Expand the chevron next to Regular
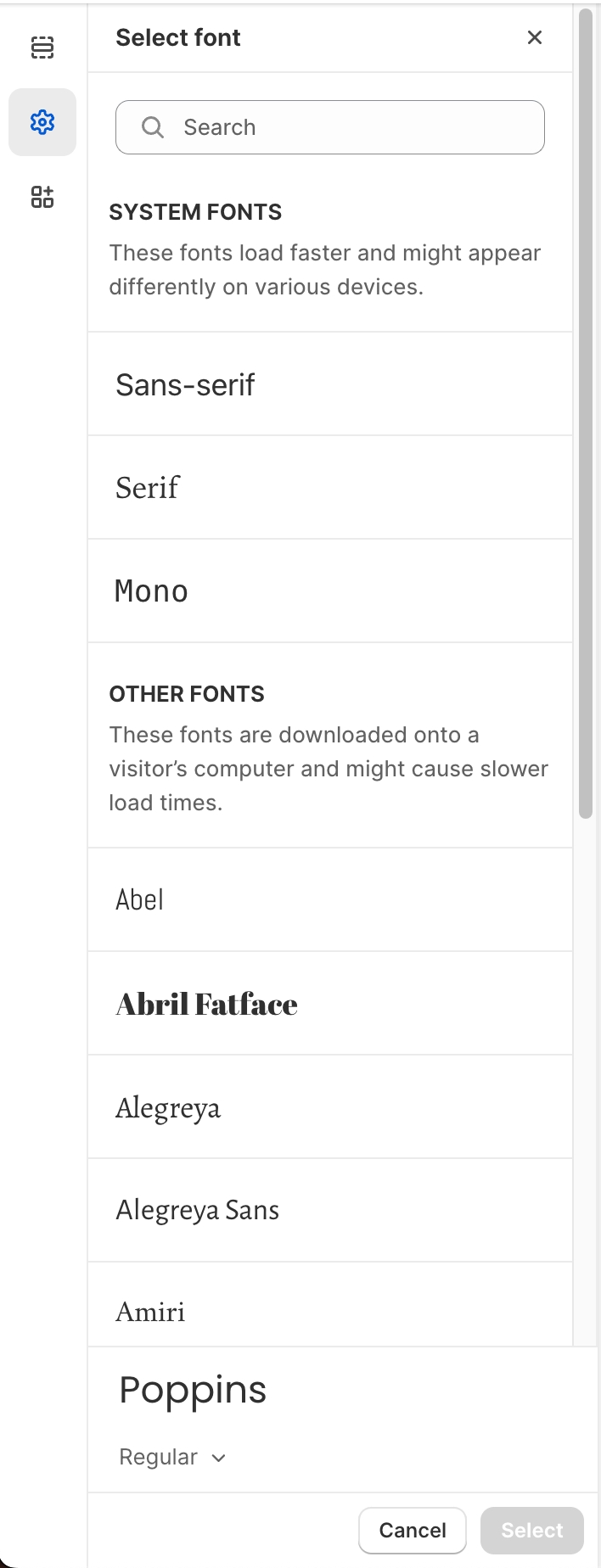601x1568 pixels. click(219, 1458)
